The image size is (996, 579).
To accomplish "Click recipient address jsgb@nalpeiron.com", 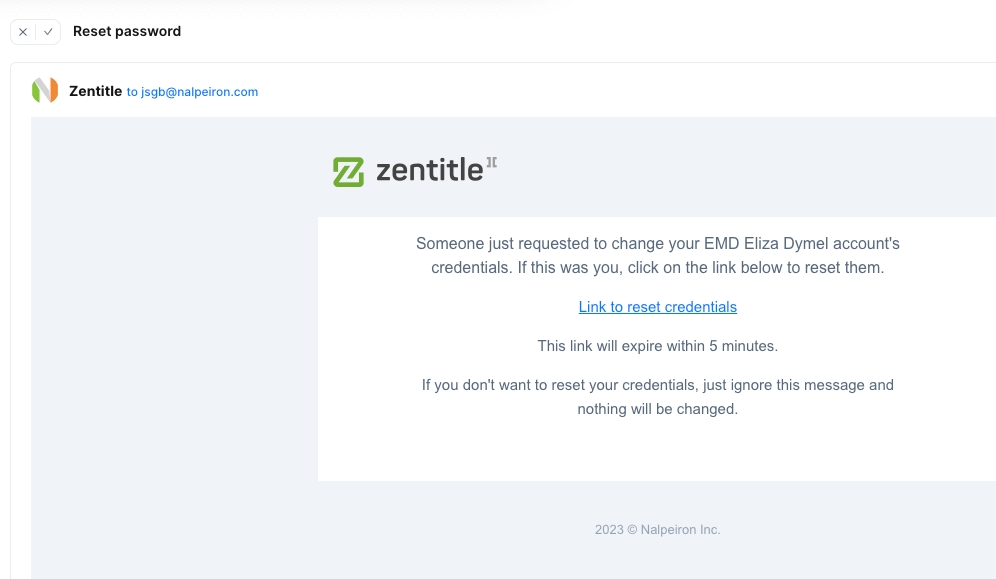I will pyautogui.click(x=200, y=92).
